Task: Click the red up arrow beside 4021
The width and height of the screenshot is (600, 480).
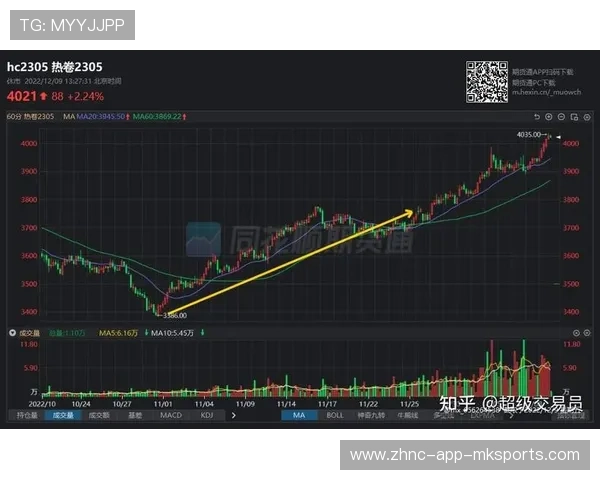Action: click(x=45, y=97)
